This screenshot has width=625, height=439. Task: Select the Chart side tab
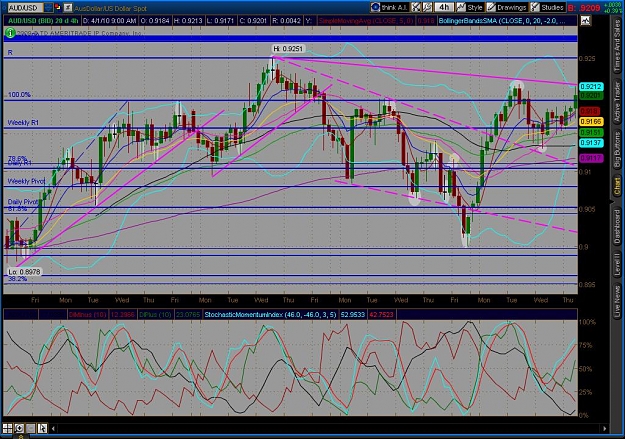click(x=617, y=187)
